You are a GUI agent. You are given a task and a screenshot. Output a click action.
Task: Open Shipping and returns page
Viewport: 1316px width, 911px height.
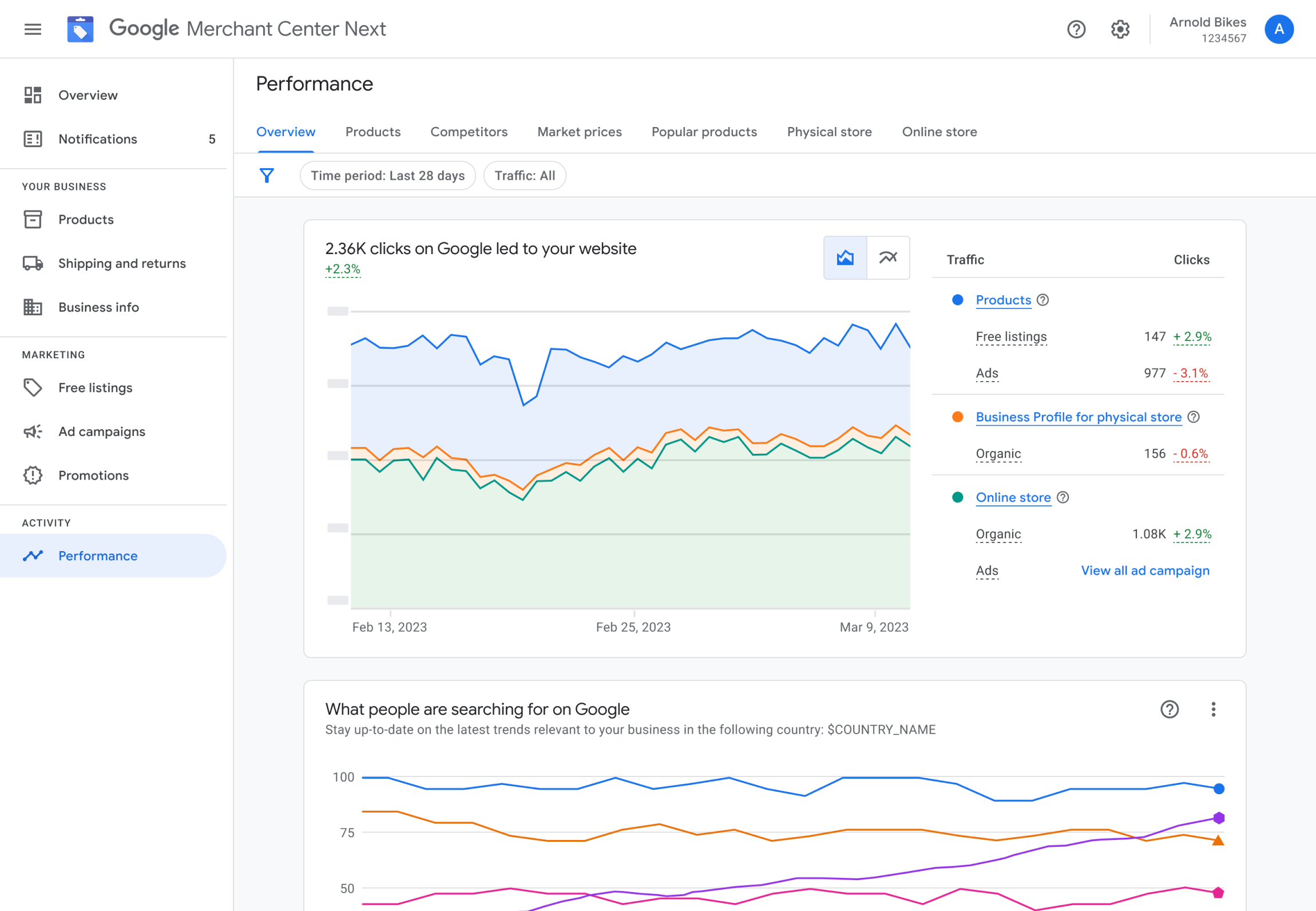pos(113,263)
